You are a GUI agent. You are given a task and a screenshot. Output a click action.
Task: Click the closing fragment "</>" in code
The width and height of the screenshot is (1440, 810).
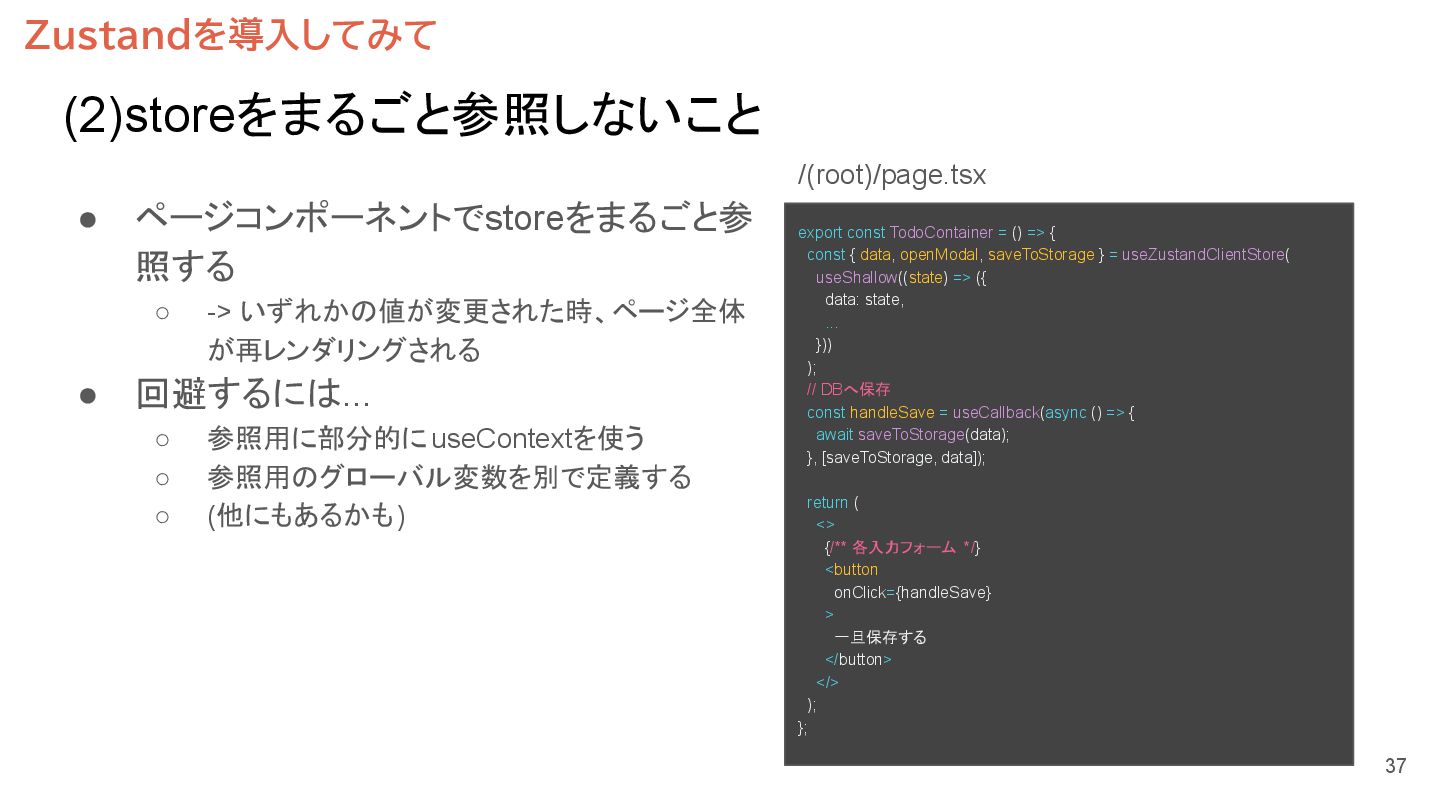click(x=827, y=682)
